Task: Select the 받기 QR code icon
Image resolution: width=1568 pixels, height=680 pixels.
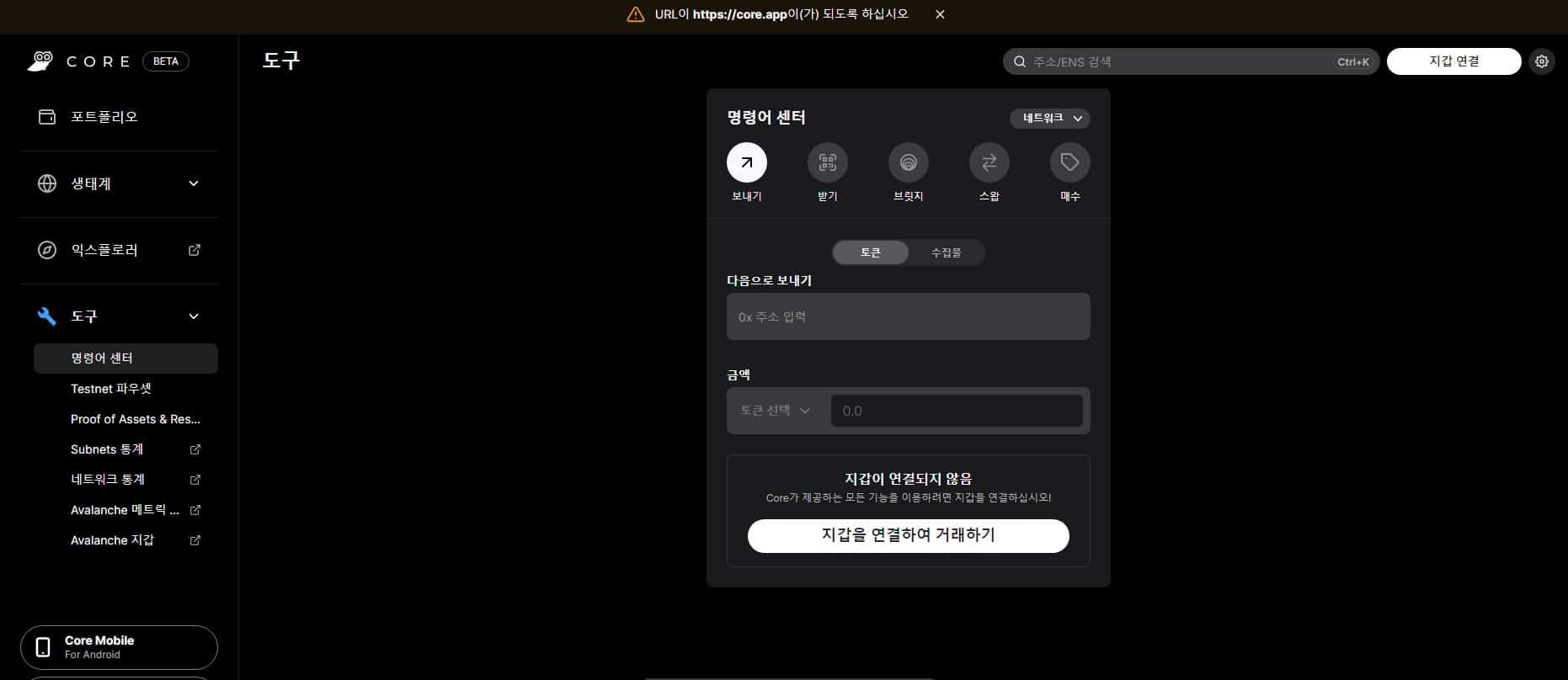Action: tap(828, 162)
